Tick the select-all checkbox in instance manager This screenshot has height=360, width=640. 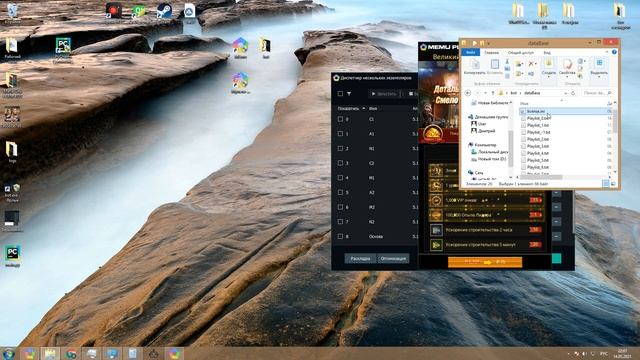pos(340,93)
